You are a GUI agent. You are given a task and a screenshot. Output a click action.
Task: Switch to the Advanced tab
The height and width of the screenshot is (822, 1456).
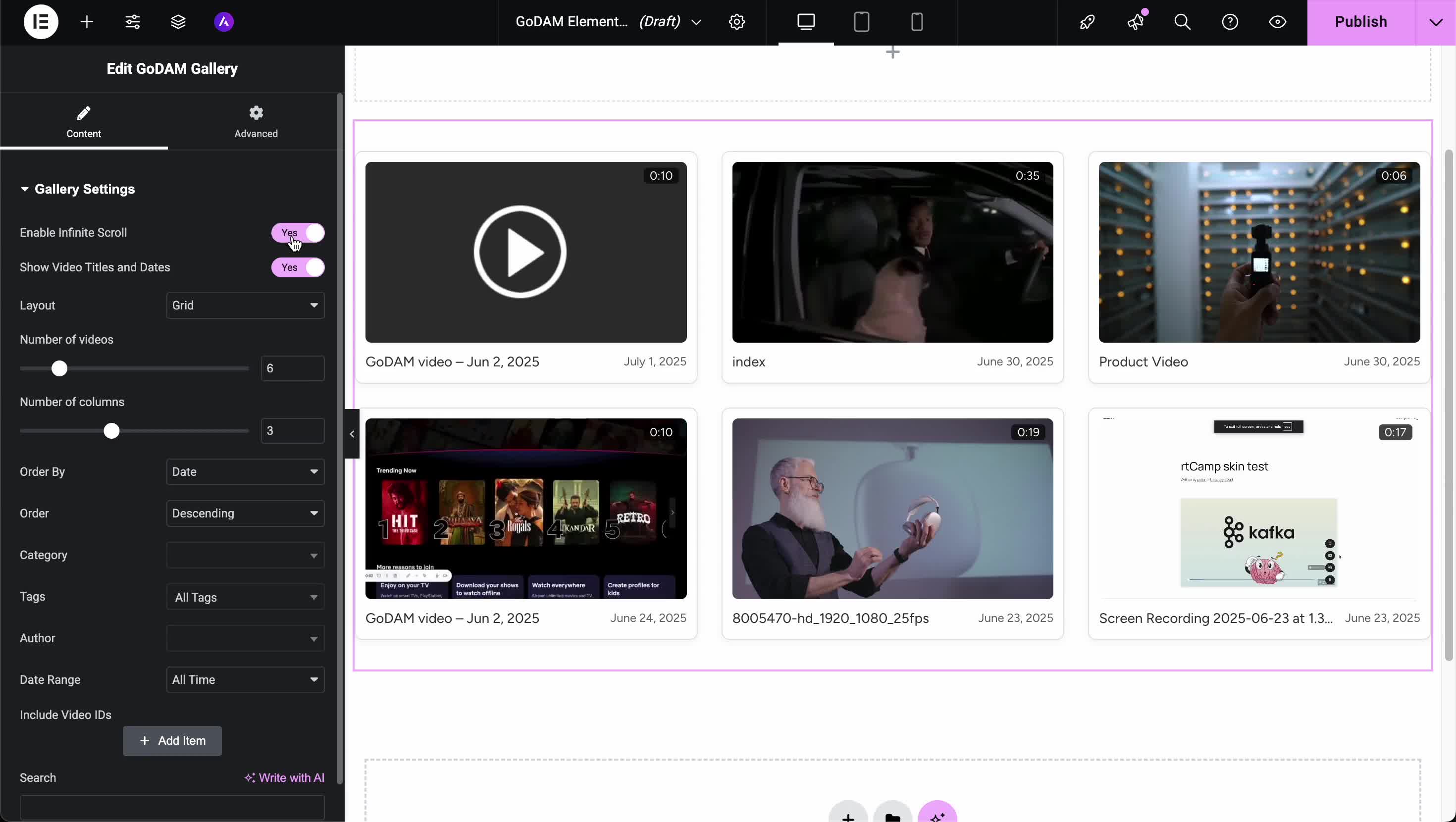click(256, 121)
